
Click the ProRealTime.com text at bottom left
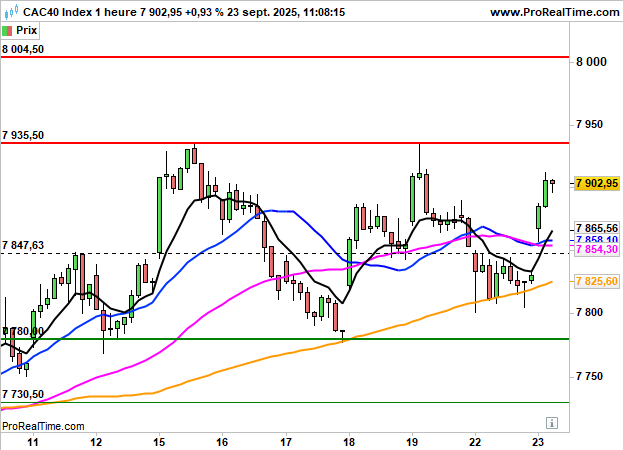coord(43,427)
